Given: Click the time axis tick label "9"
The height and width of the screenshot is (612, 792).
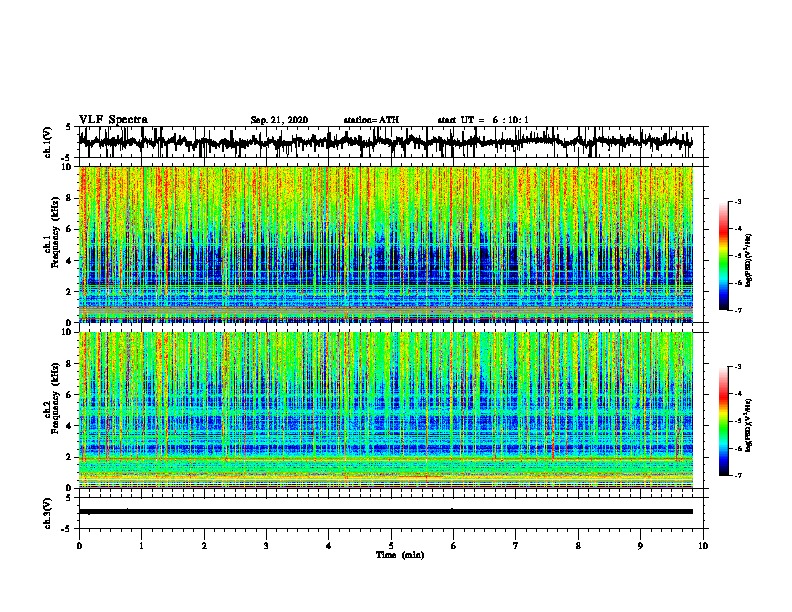Looking at the screenshot, I should click(640, 546).
